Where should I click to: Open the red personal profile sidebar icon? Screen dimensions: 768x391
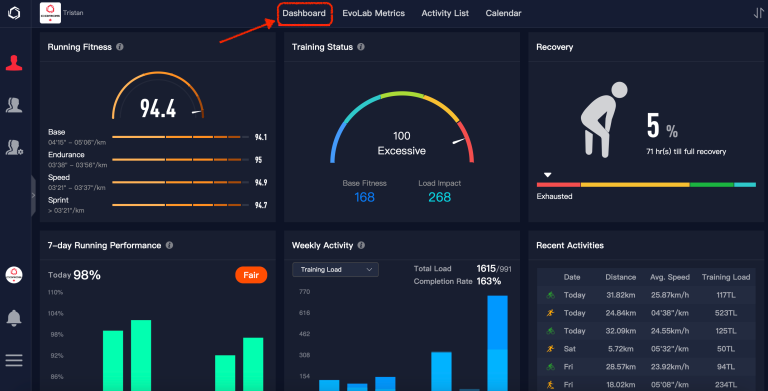pos(14,63)
